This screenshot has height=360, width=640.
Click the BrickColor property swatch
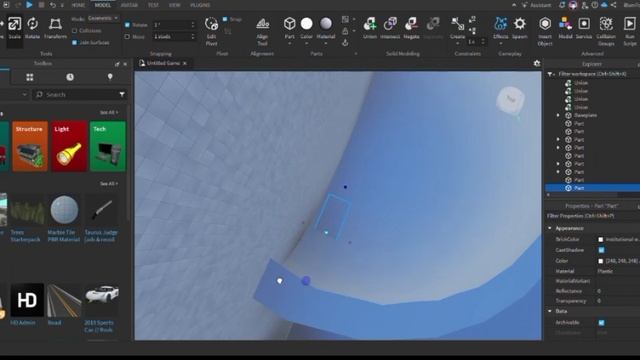click(600, 240)
